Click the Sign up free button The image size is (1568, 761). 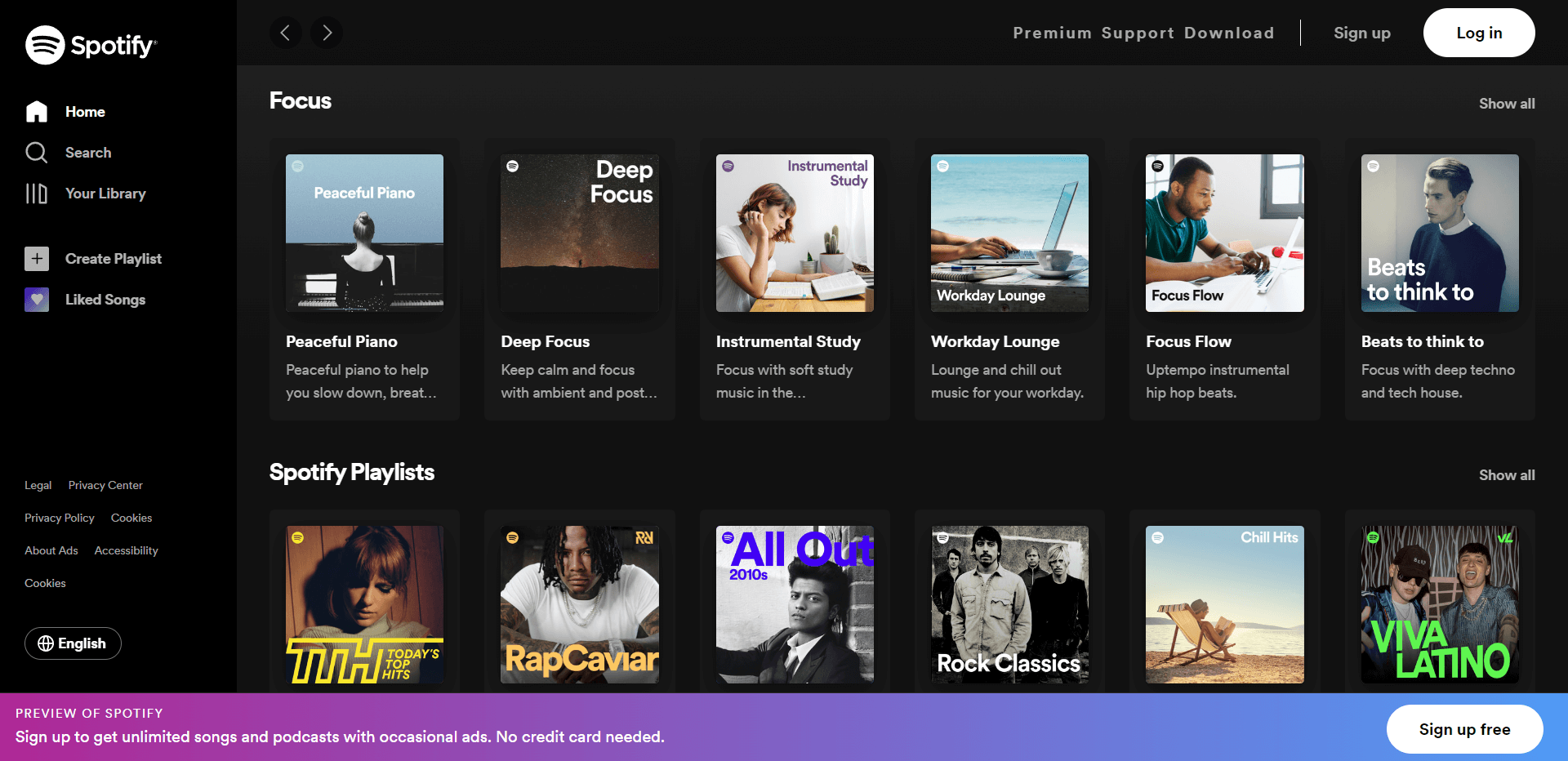pos(1464,729)
